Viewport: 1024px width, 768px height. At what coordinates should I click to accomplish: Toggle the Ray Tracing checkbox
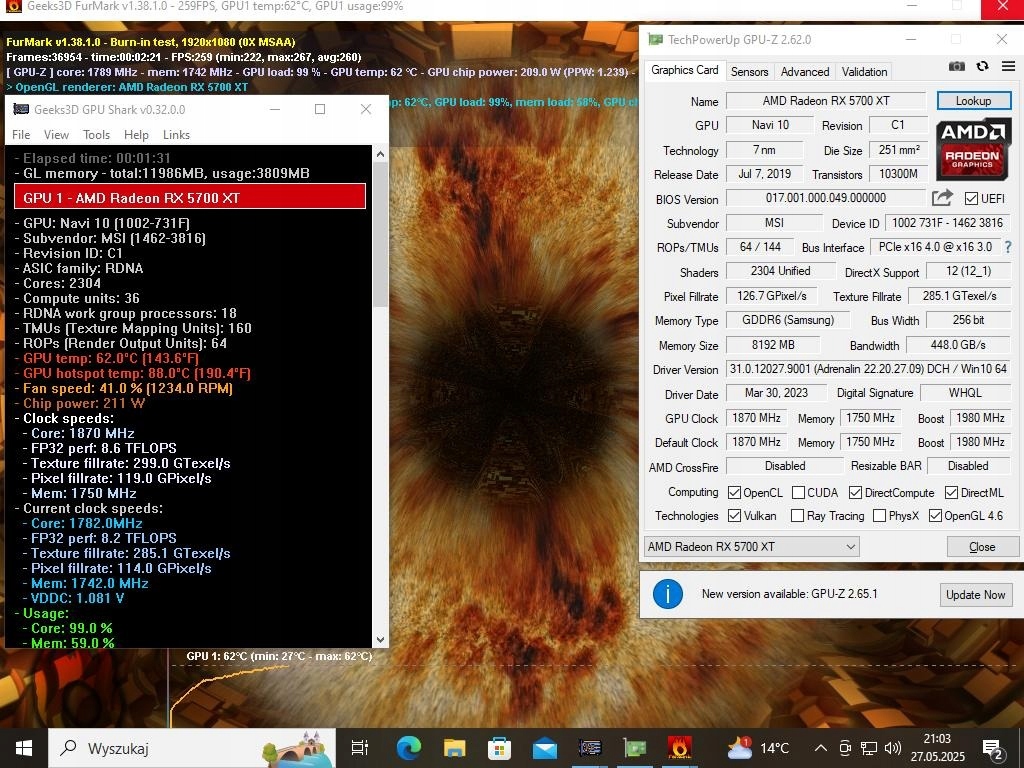[x=797, y=516]
